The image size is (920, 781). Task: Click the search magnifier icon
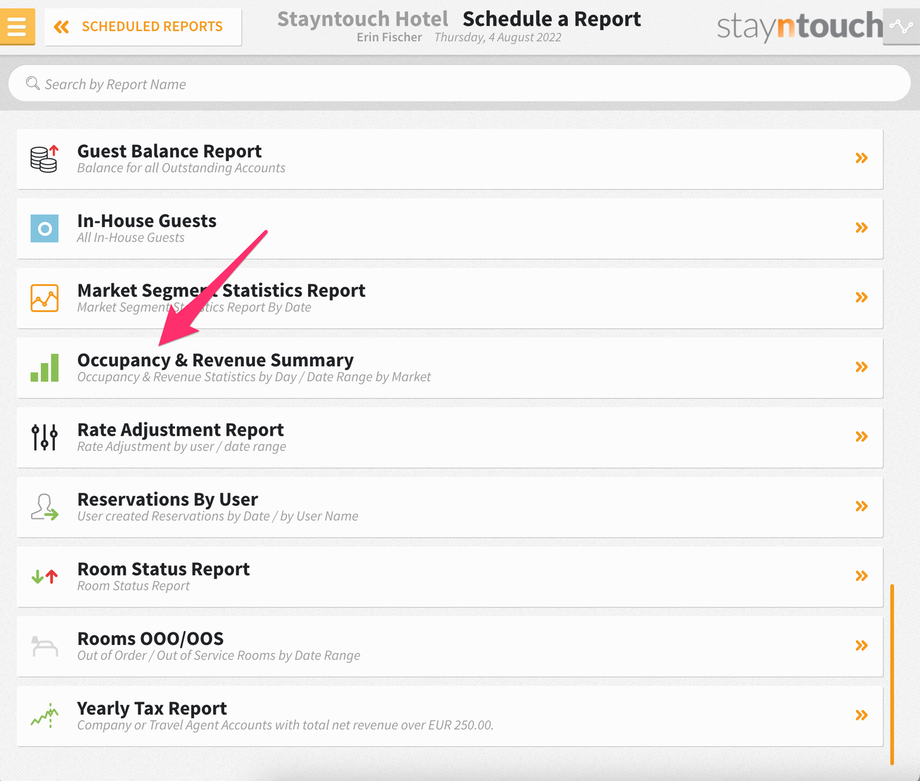tap(32, 83)
